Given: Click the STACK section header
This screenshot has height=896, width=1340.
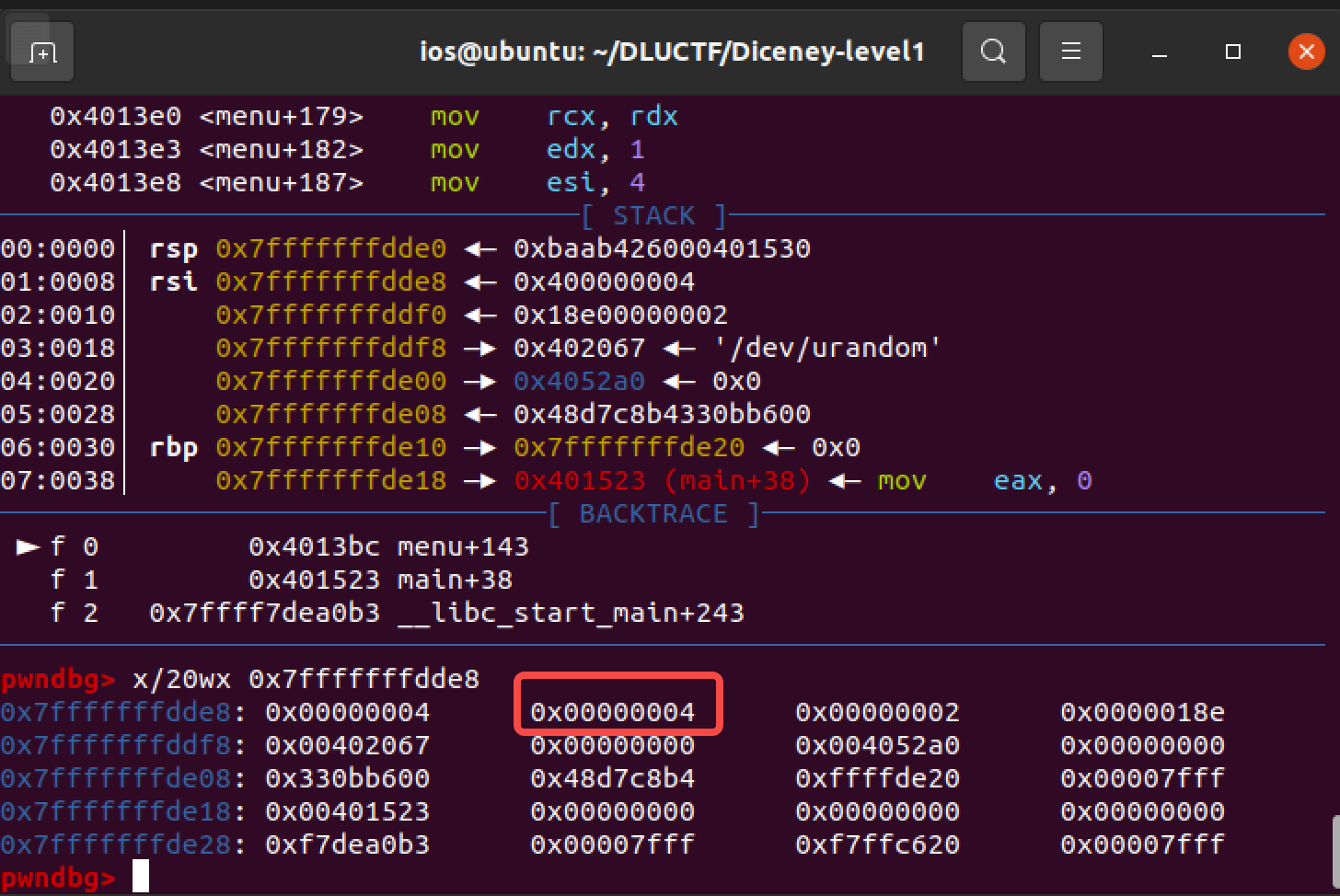Looking at the screenshot, I should click(x=653, y=216).
